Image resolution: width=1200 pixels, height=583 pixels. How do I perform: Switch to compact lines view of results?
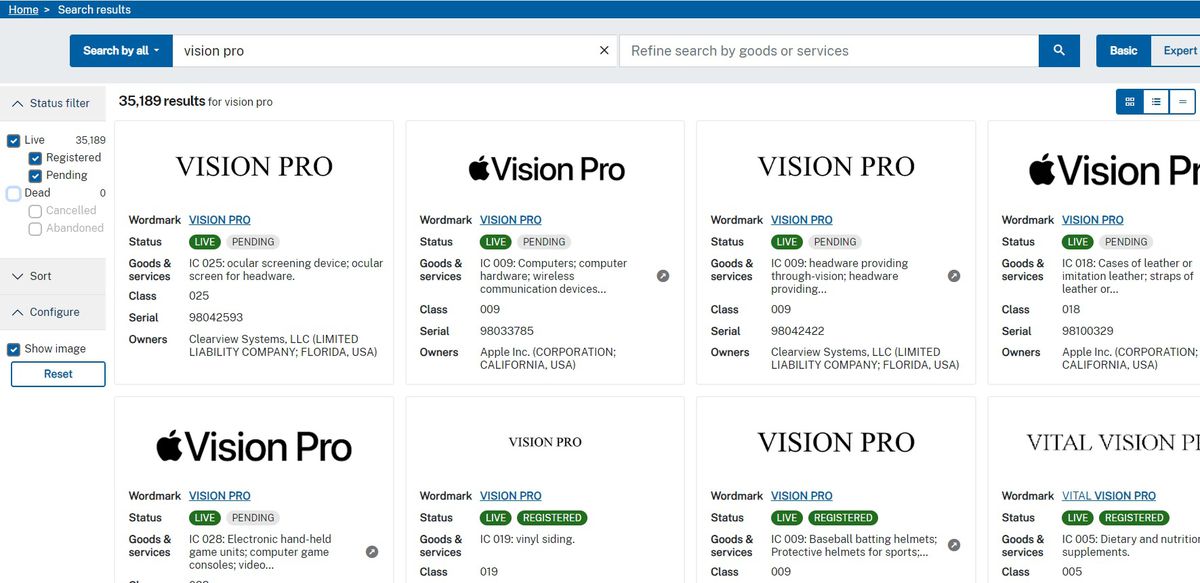(x=1182, y=102)
